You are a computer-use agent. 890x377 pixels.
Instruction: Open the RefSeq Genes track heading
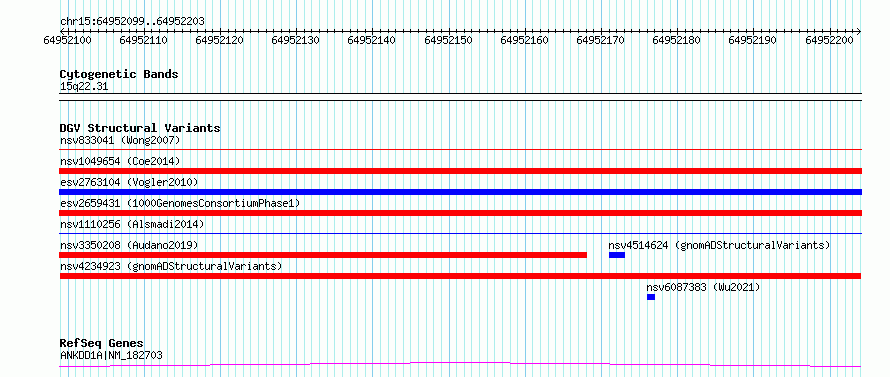(x=102, y=344)
